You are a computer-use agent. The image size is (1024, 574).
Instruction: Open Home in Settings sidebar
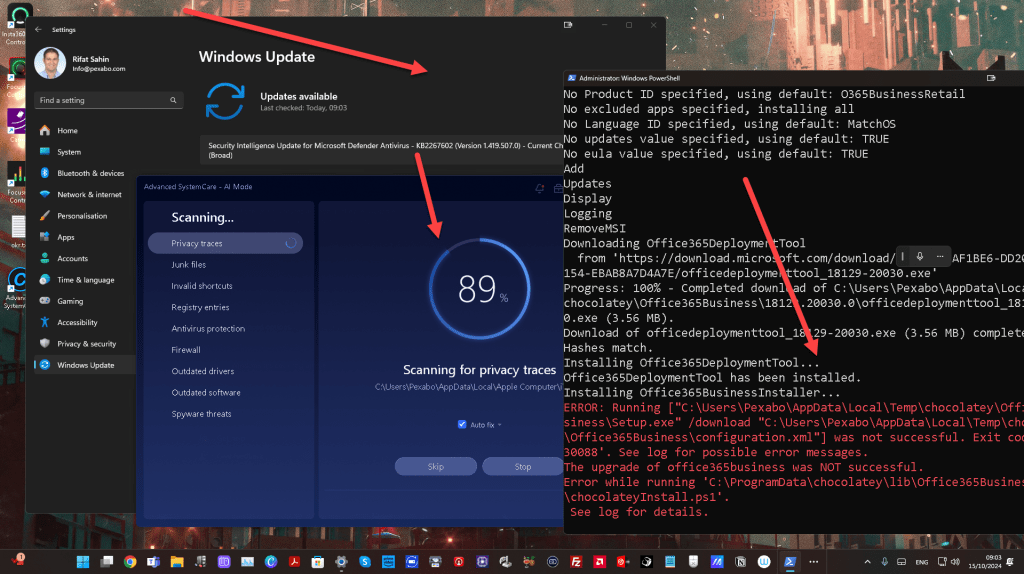[85, 131]
